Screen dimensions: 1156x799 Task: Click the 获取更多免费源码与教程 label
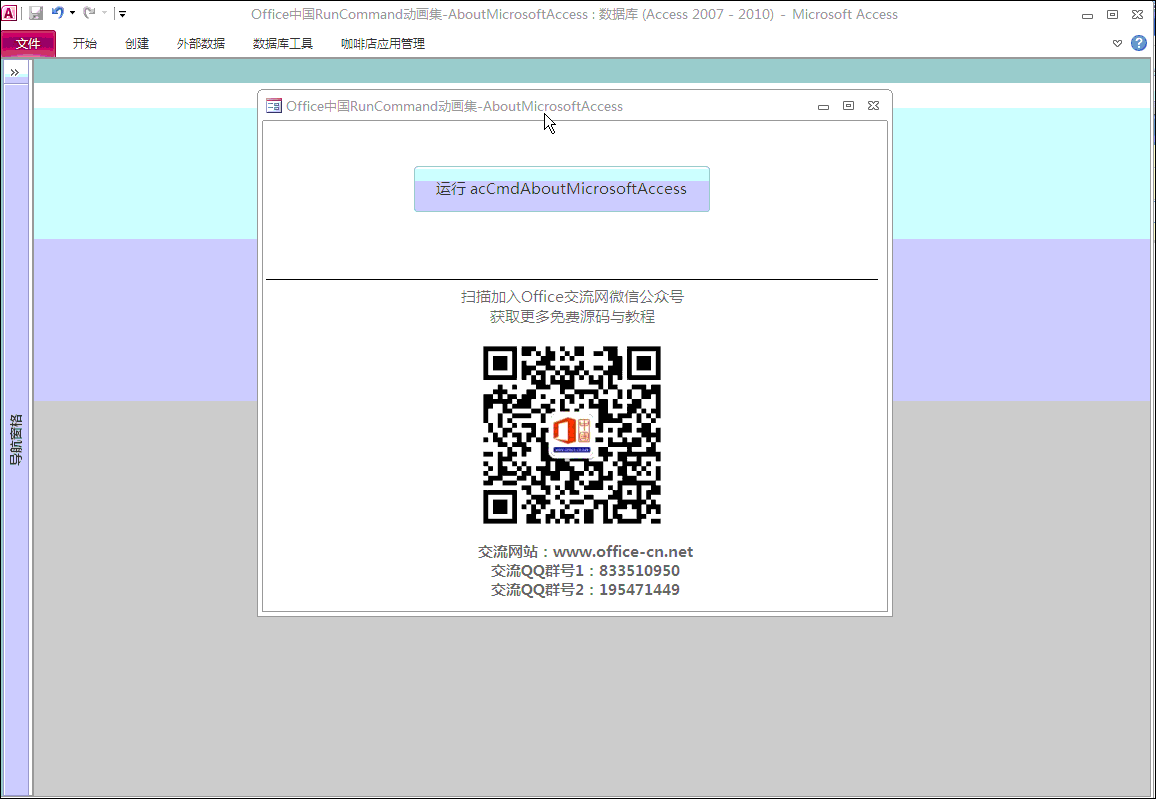click(x=572, y=317)
